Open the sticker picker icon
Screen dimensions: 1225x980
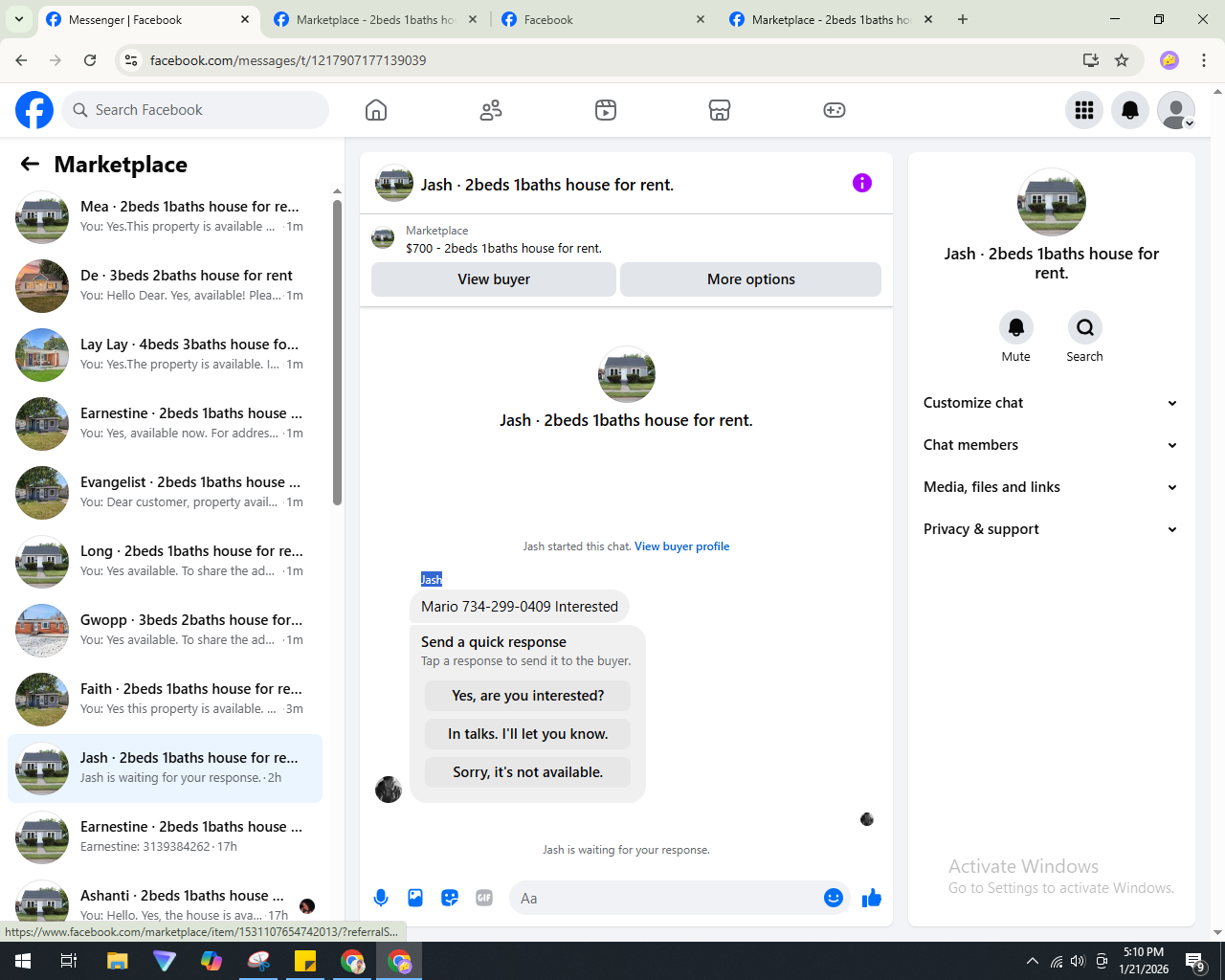450,898
